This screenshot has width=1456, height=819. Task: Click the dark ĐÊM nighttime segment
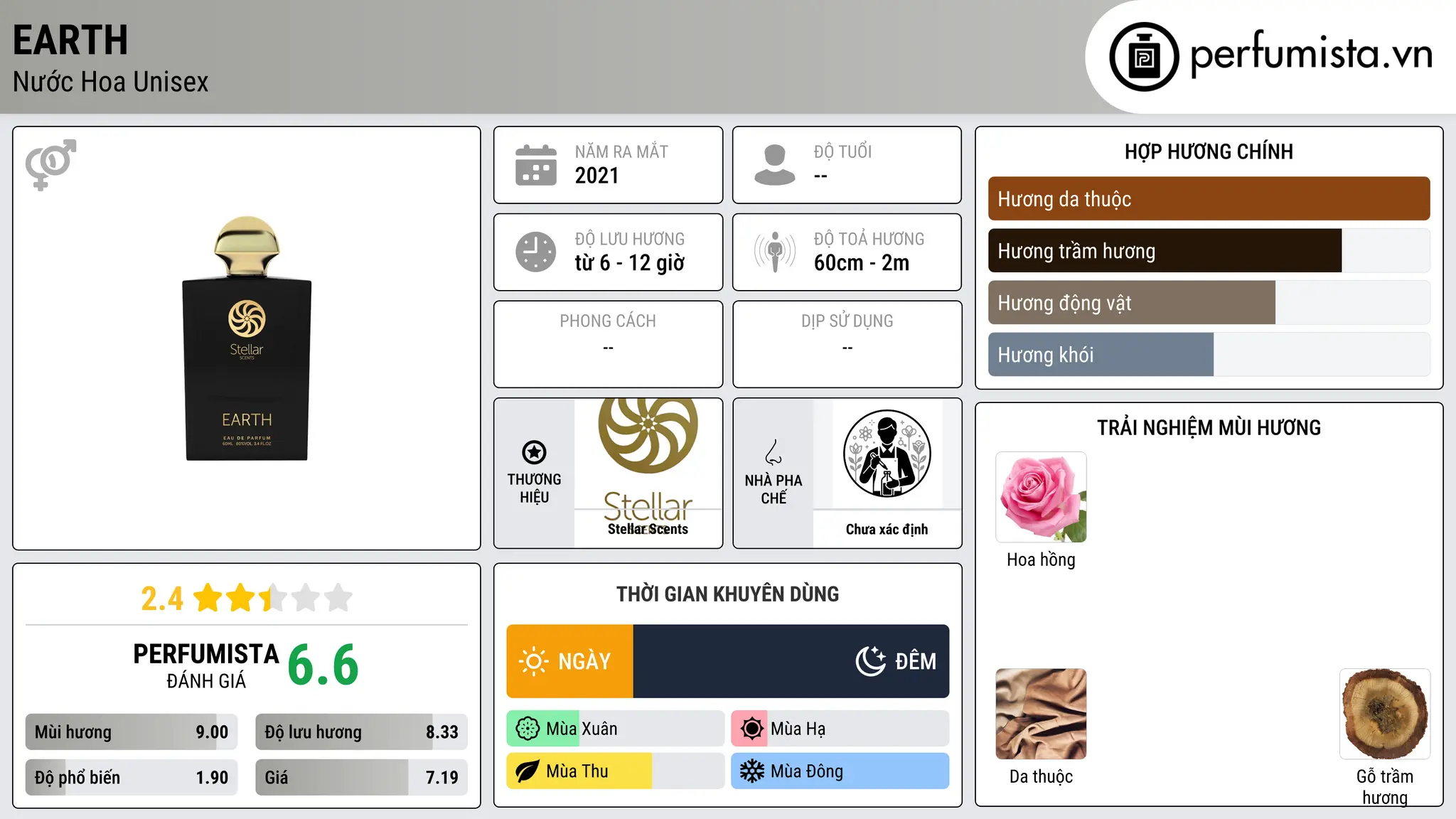[x=791, y=661]
